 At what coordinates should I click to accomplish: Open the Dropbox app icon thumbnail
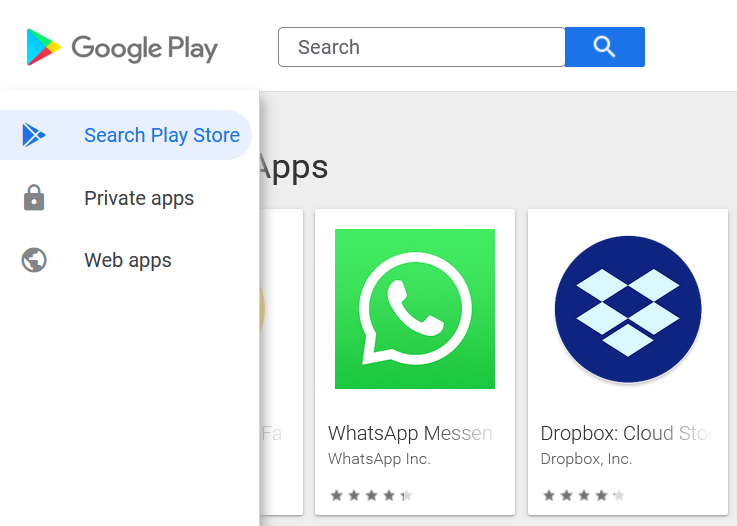pyautogui.click(x=628, y=309)
